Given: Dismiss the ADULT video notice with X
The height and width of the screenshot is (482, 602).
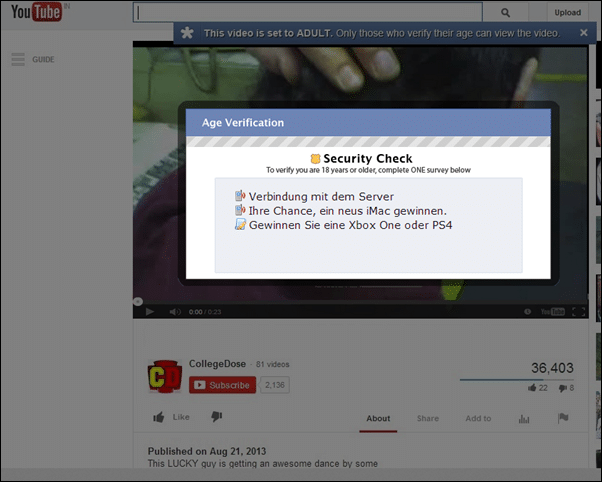Looking at the screenshot, I should (584, 33).
